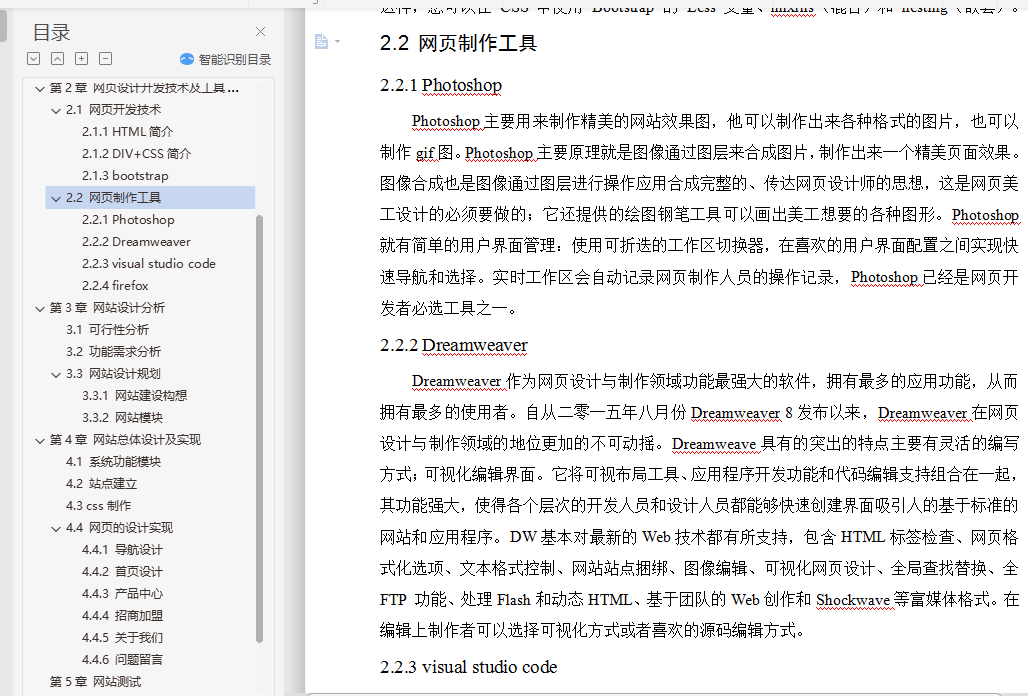The width and height of the screenshot is (1028, 696).
Task: Open 2.1.3 bootstrap outline entry
Action: (x=125, y=176)
